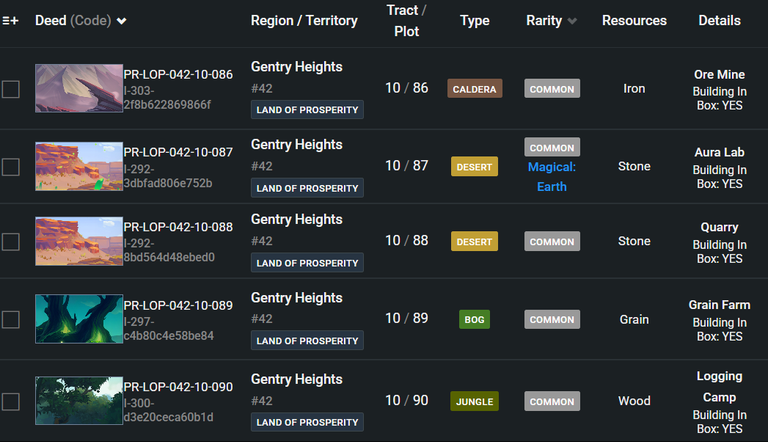Viewport: 768px width, 442px height.
Task: Click the JUNGLE type badge
Action: [474, 402]
